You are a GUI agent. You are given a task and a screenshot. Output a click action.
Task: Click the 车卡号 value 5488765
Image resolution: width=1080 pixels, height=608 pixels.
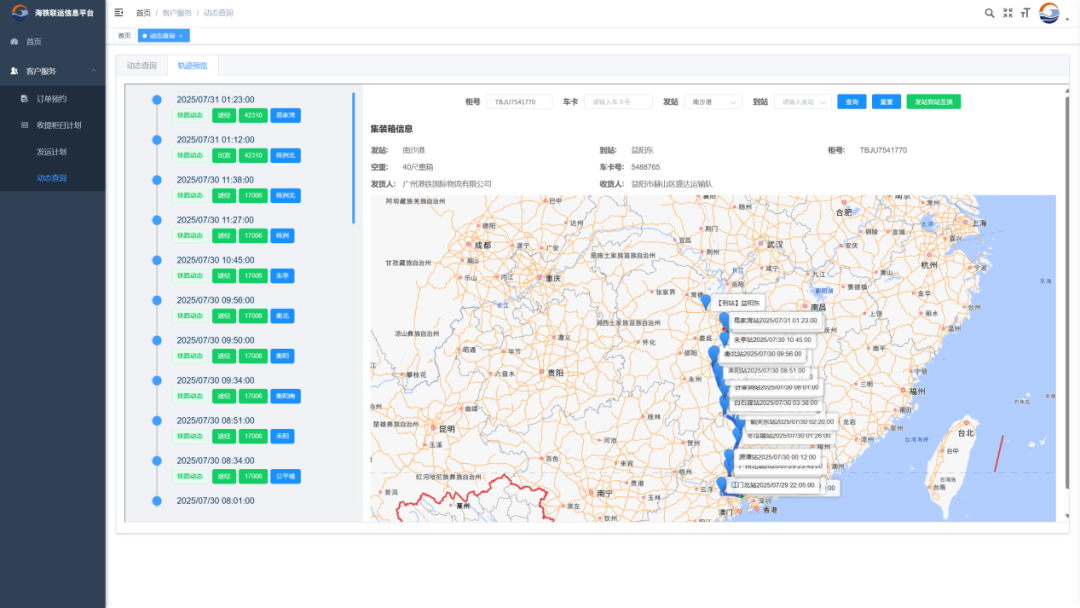click(x=645, y=167)
